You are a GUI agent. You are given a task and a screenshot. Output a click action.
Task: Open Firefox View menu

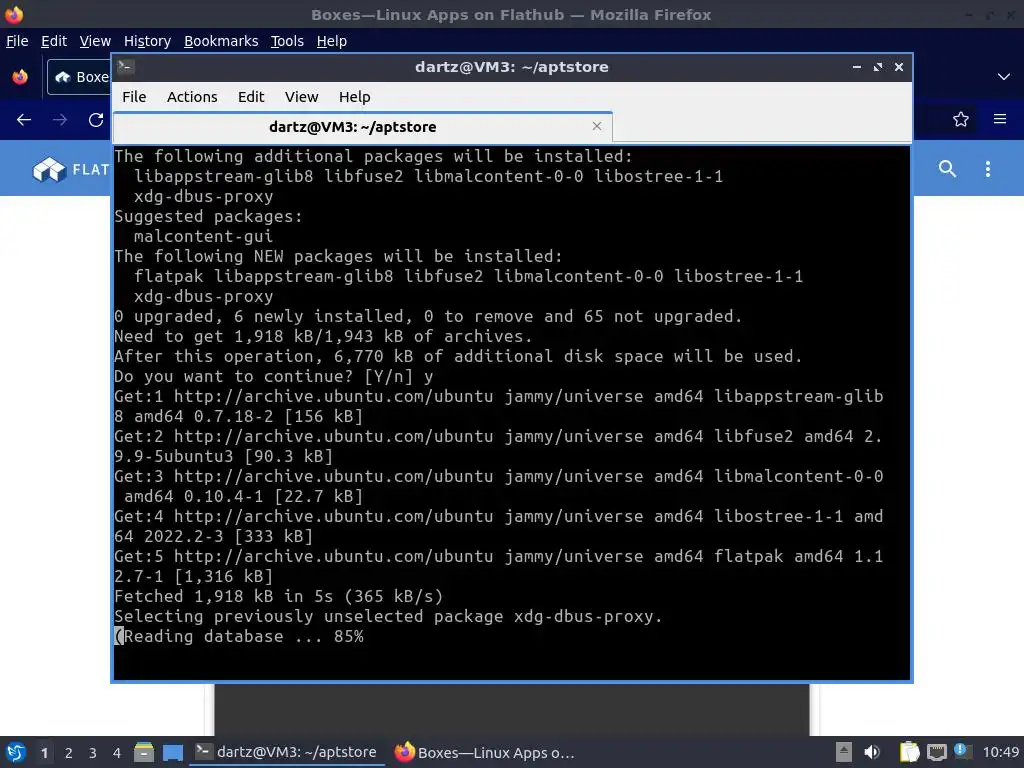pos(95,41)
